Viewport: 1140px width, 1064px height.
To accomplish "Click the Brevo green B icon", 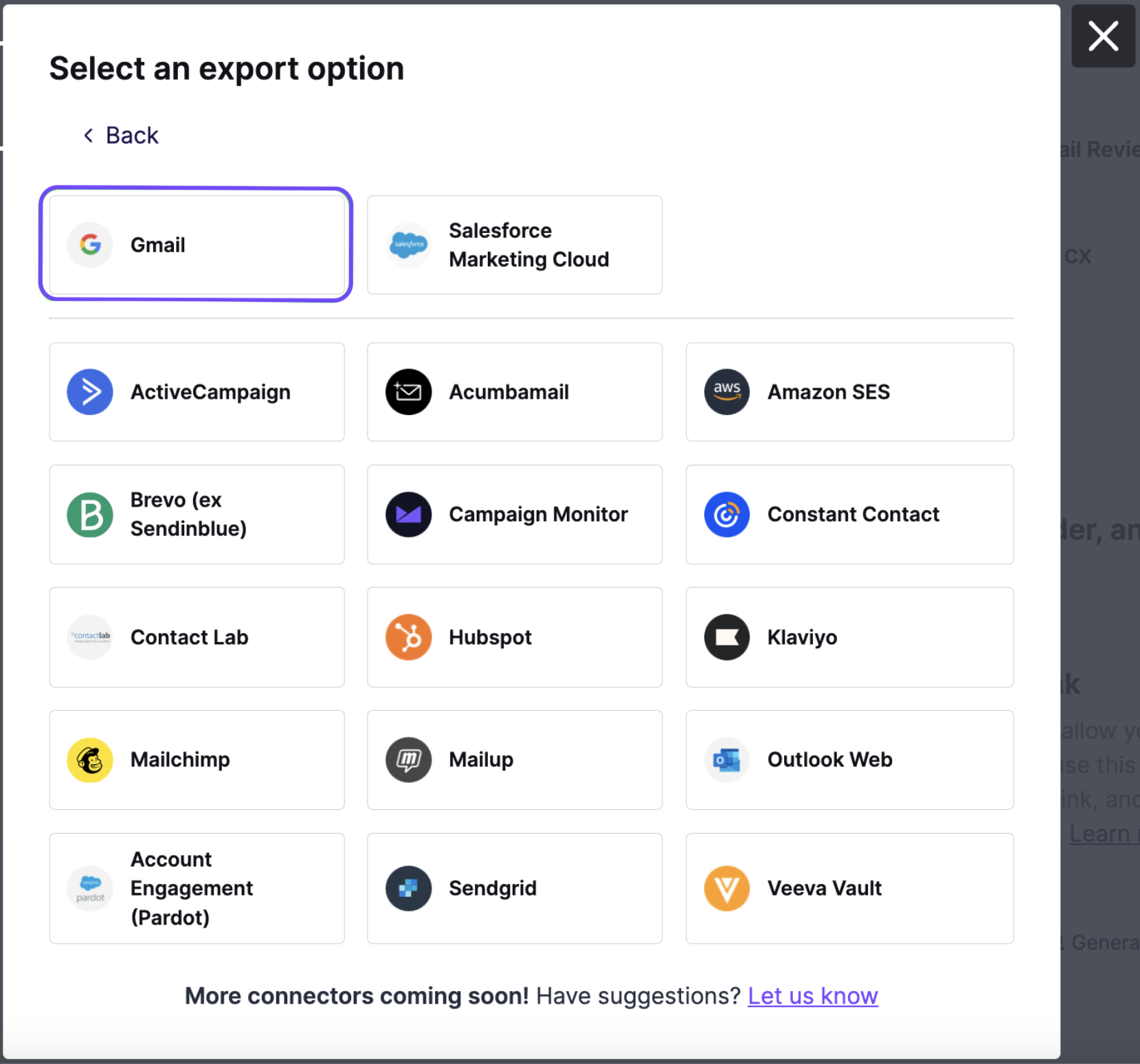I will tap(90, 514).
